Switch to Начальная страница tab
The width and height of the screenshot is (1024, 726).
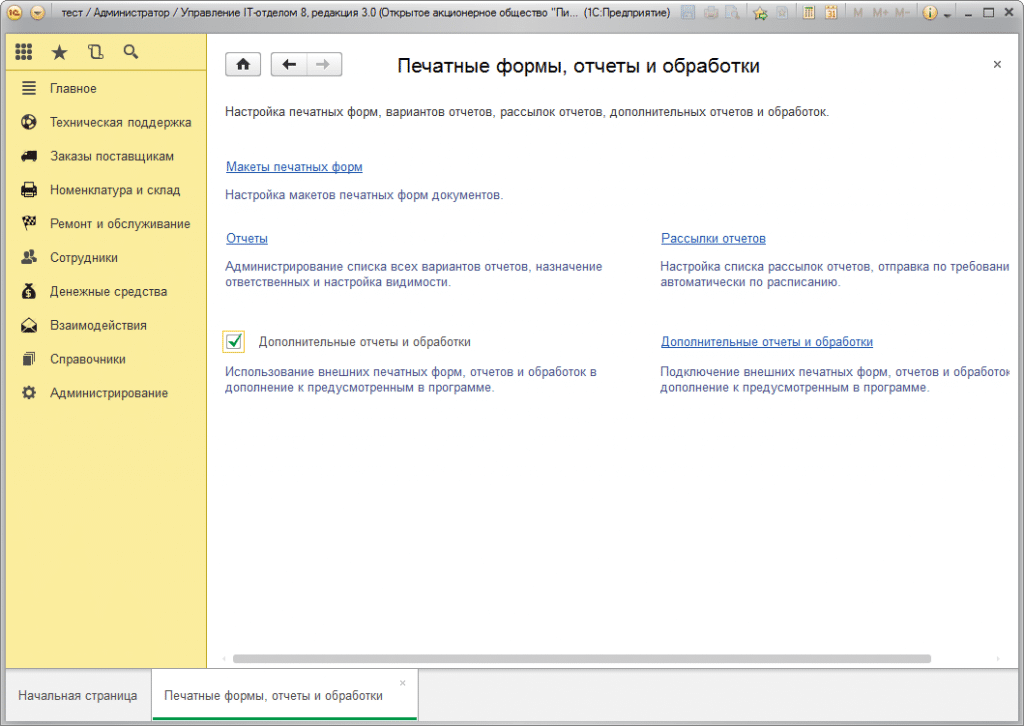pyautogui.click(x=78, y=695)
